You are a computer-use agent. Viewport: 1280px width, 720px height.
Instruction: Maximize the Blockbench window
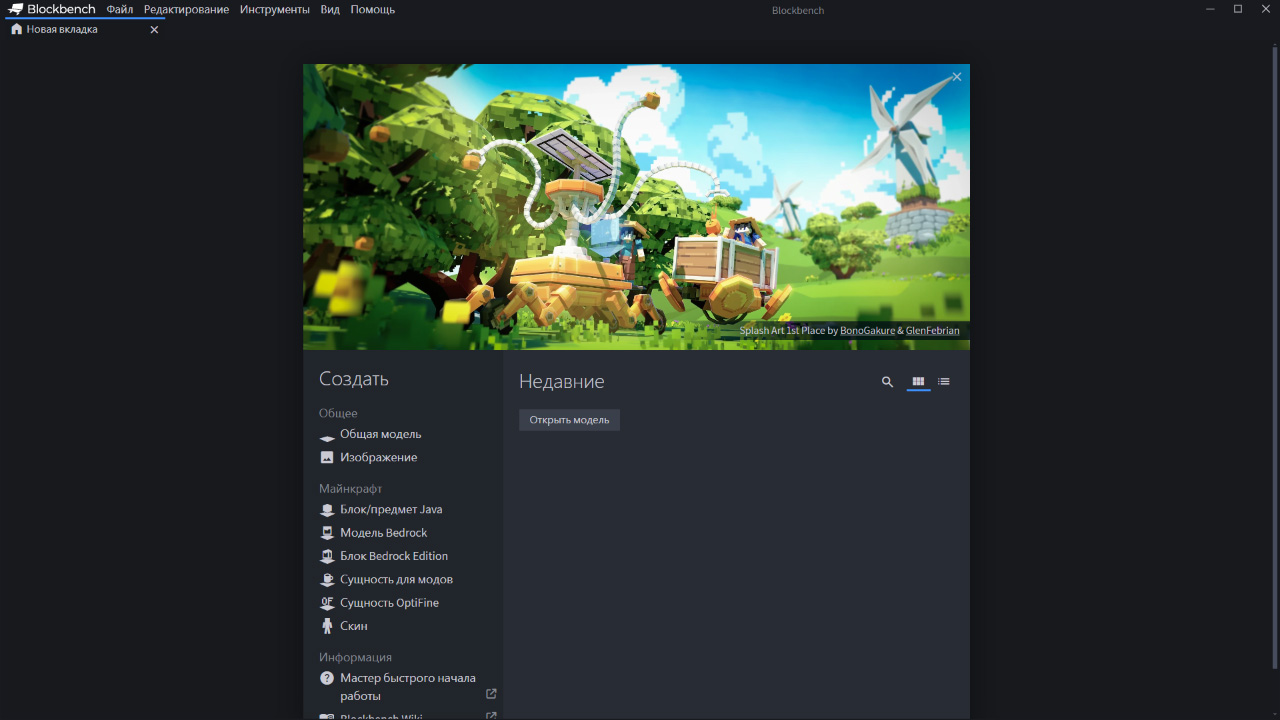click(1238, 9)
